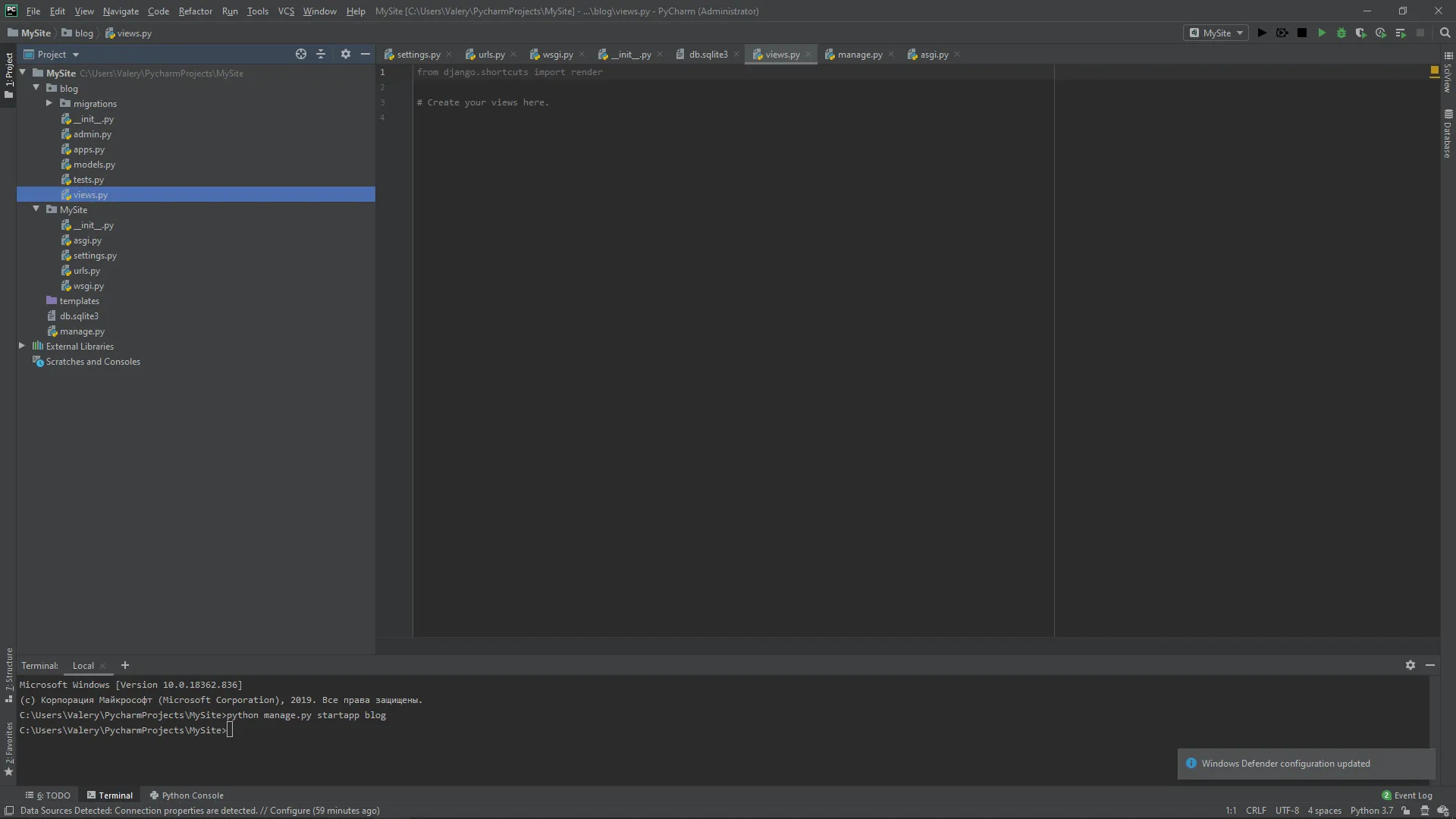Expand External Libraries node

click(x=22, y=346)
